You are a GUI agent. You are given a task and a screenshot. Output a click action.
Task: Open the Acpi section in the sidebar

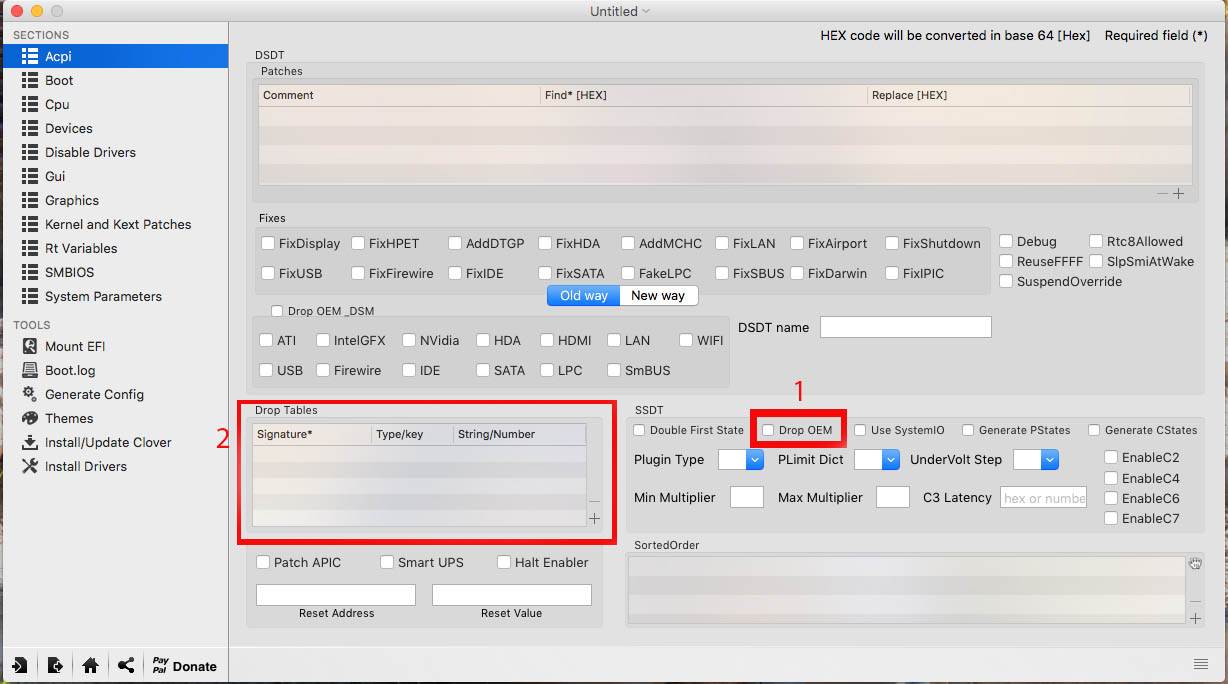114,56
